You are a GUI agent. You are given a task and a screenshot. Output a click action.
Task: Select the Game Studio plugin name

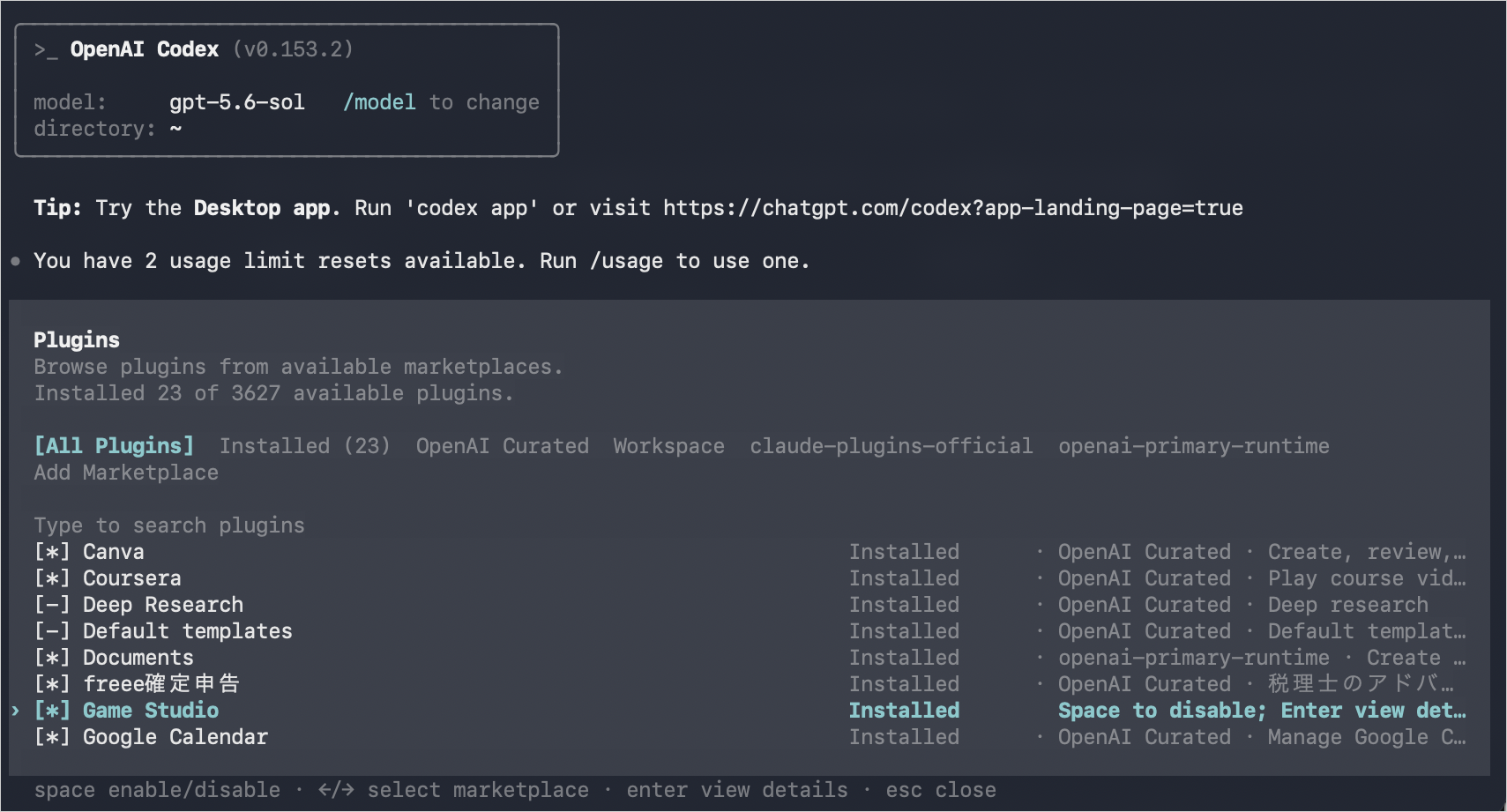coord(151,711)
